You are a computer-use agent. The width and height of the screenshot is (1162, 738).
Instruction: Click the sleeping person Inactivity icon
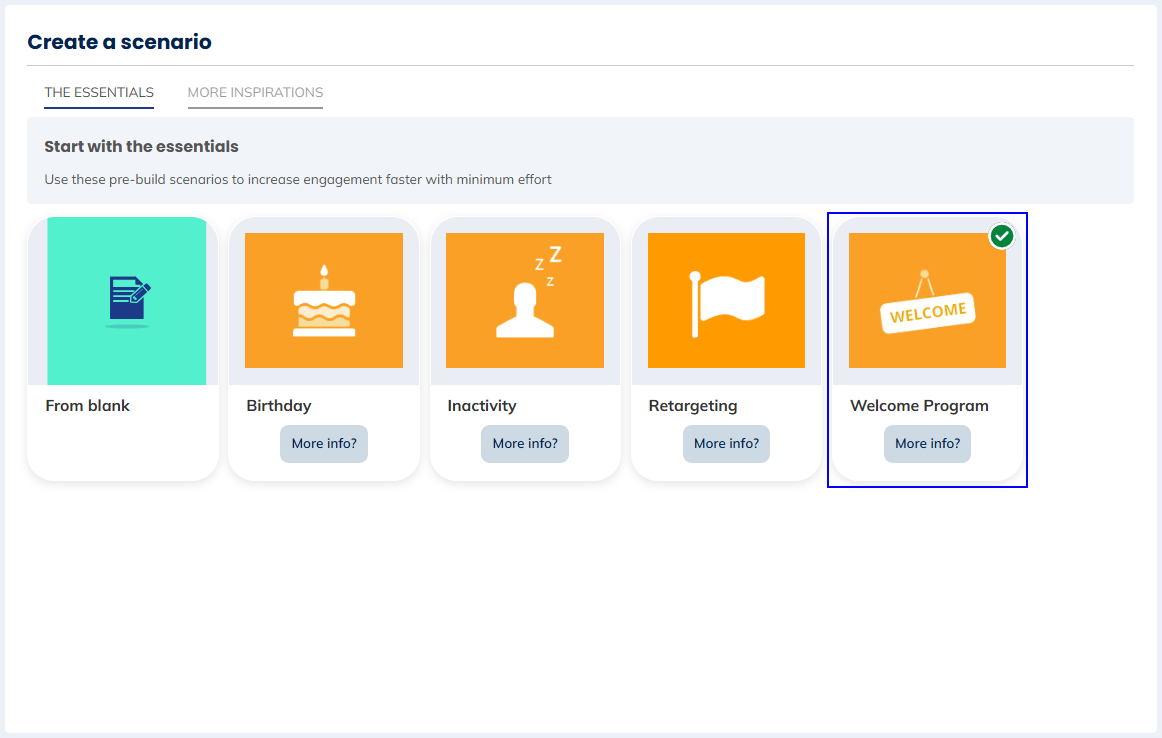[x=525, y=300]
